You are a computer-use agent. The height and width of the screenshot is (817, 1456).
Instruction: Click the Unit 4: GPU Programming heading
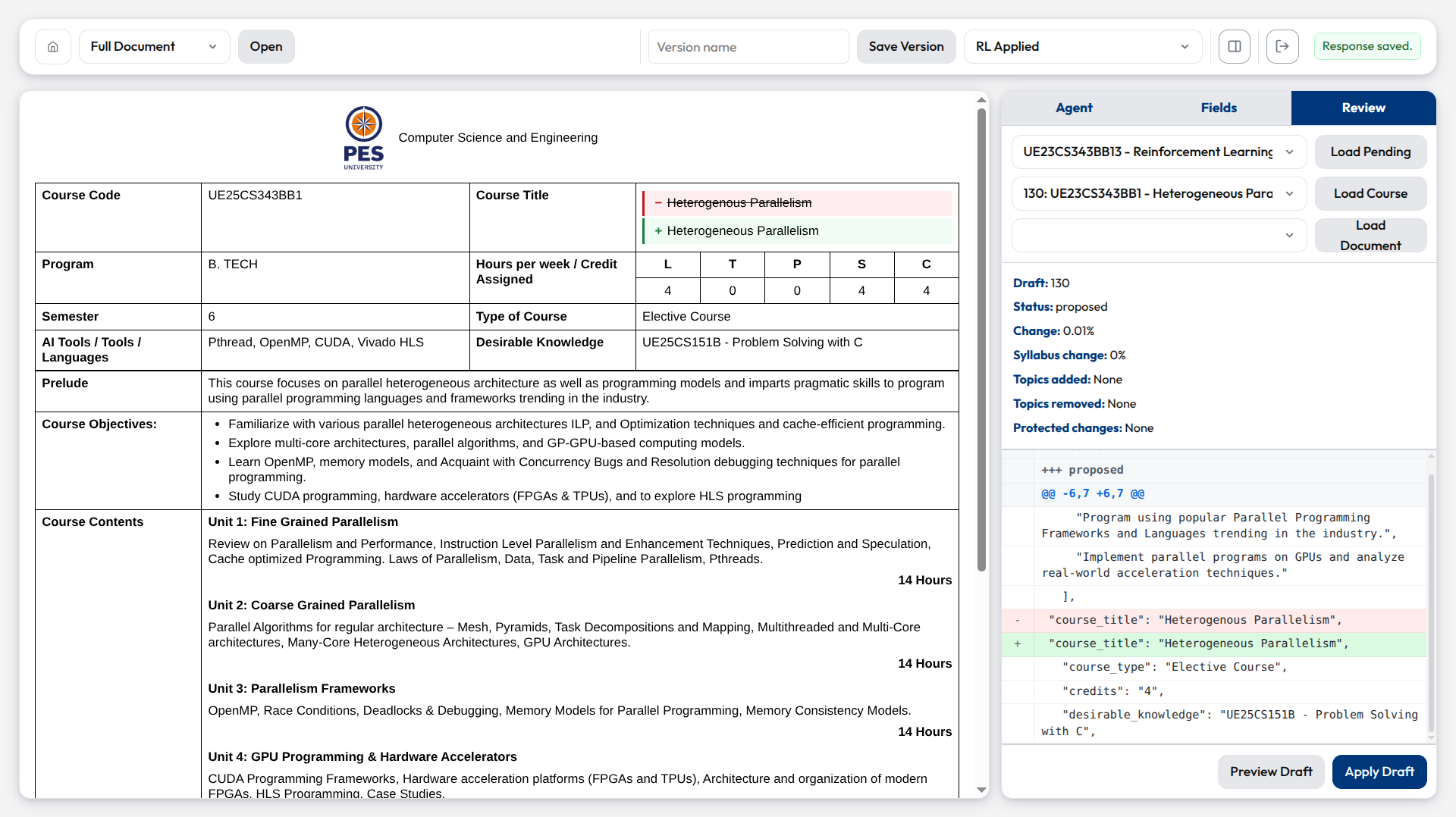(x=362, y=757)
